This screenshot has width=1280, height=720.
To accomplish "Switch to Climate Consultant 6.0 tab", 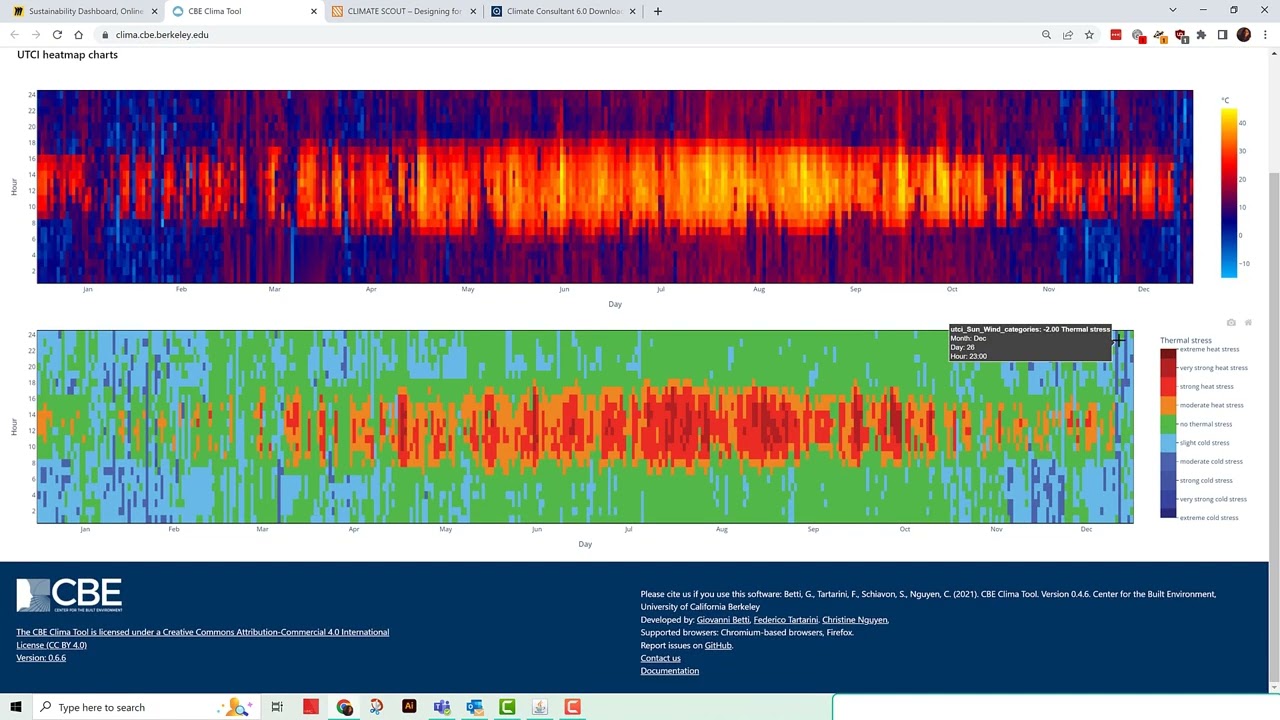I will [564, 11].
